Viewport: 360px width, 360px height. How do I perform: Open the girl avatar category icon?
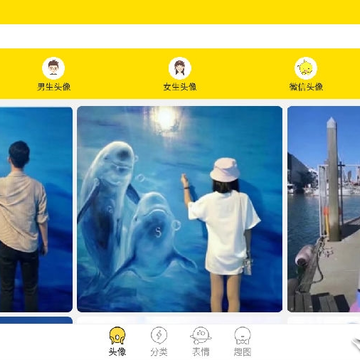pos(180,68)
